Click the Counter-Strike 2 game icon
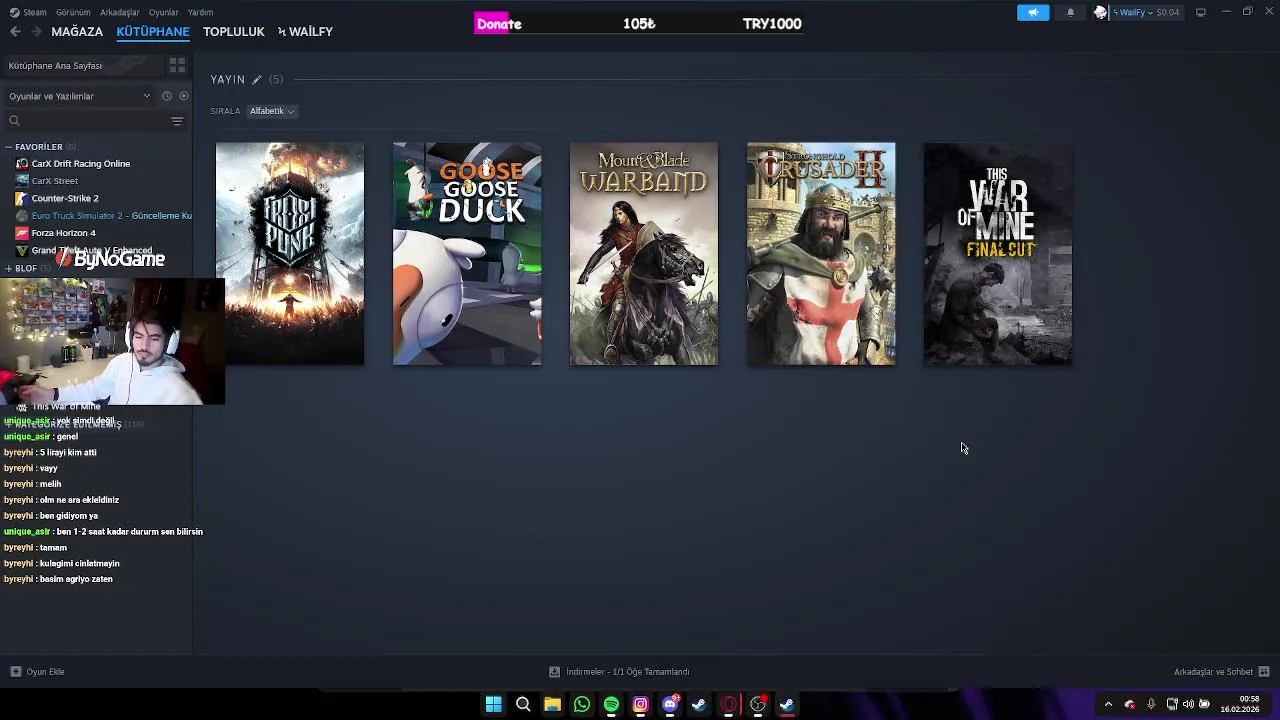The image size is (1280, 720). [x=22, y=198]
